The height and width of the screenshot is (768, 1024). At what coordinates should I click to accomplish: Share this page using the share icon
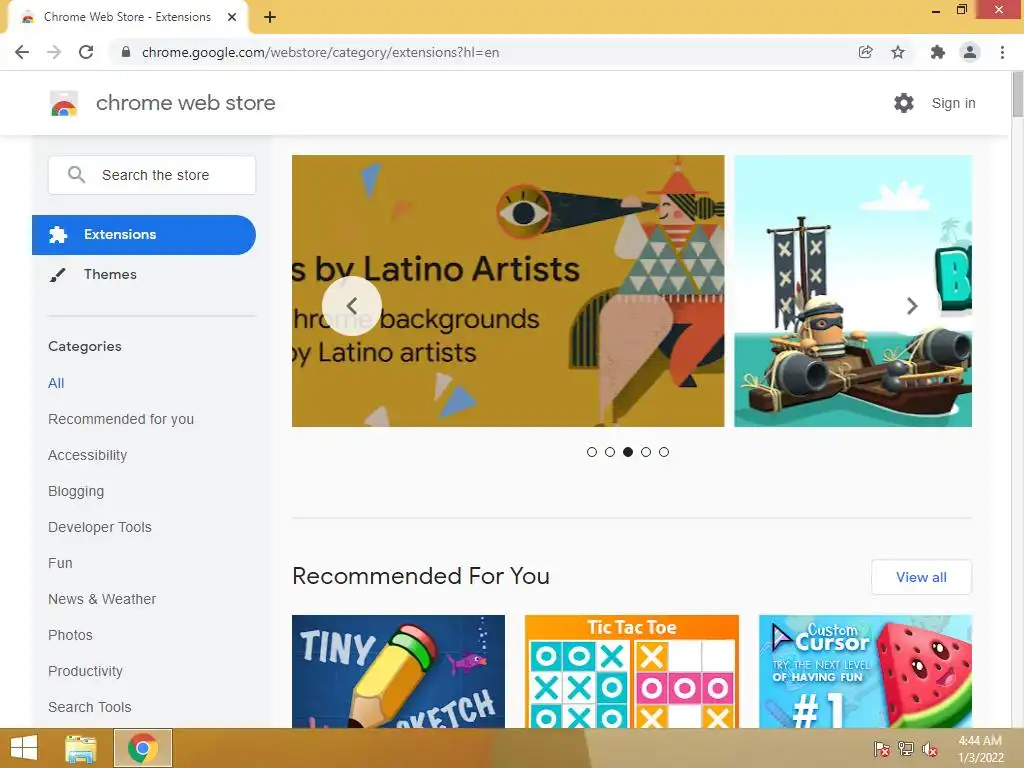pos(865,52)
